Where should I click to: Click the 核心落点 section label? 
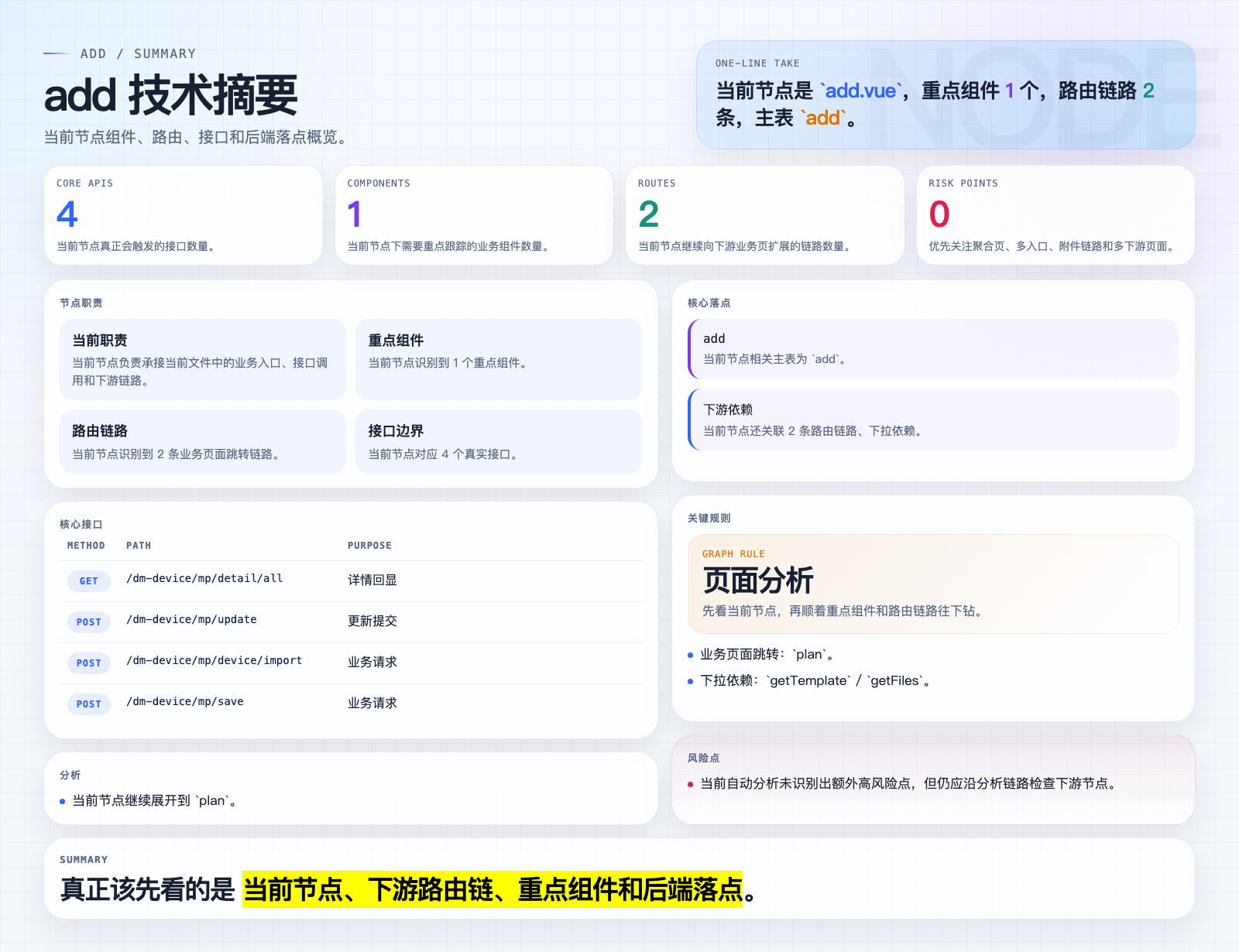tap(709, 303)
